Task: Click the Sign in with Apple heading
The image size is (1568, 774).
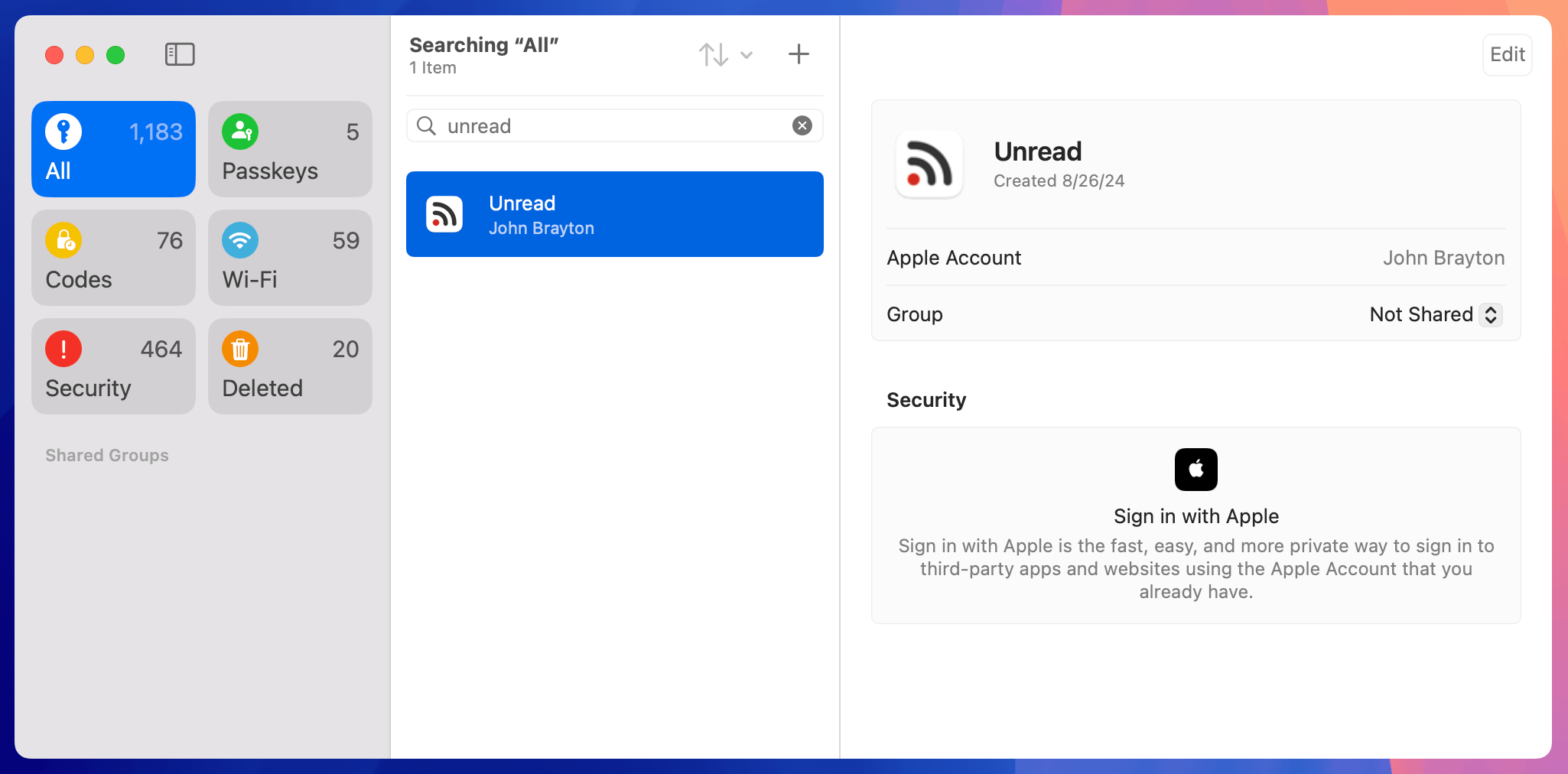Action: click(x=1196, y=516)
